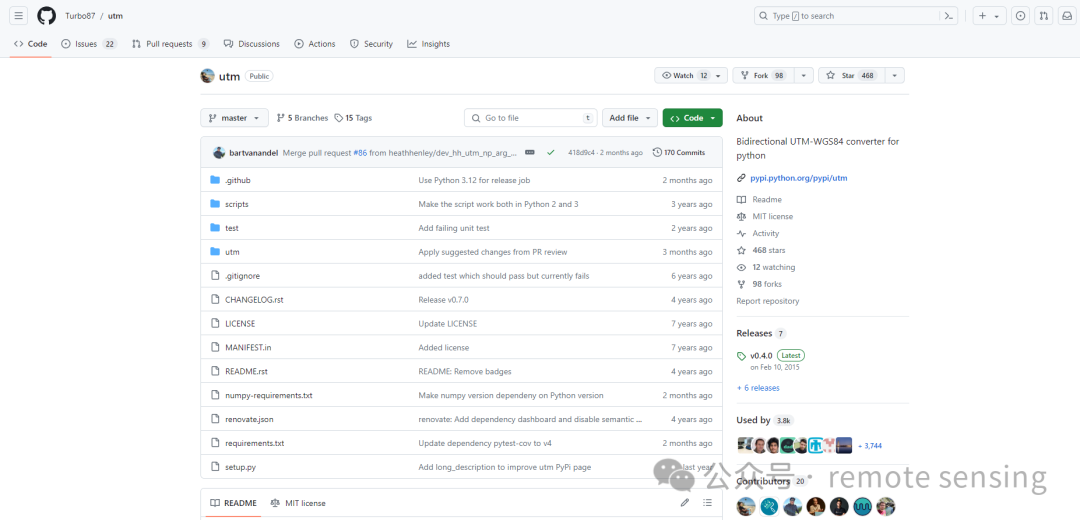Select the README tab below file list
The height and width of the screenshot is (520, 1080).
233,503
